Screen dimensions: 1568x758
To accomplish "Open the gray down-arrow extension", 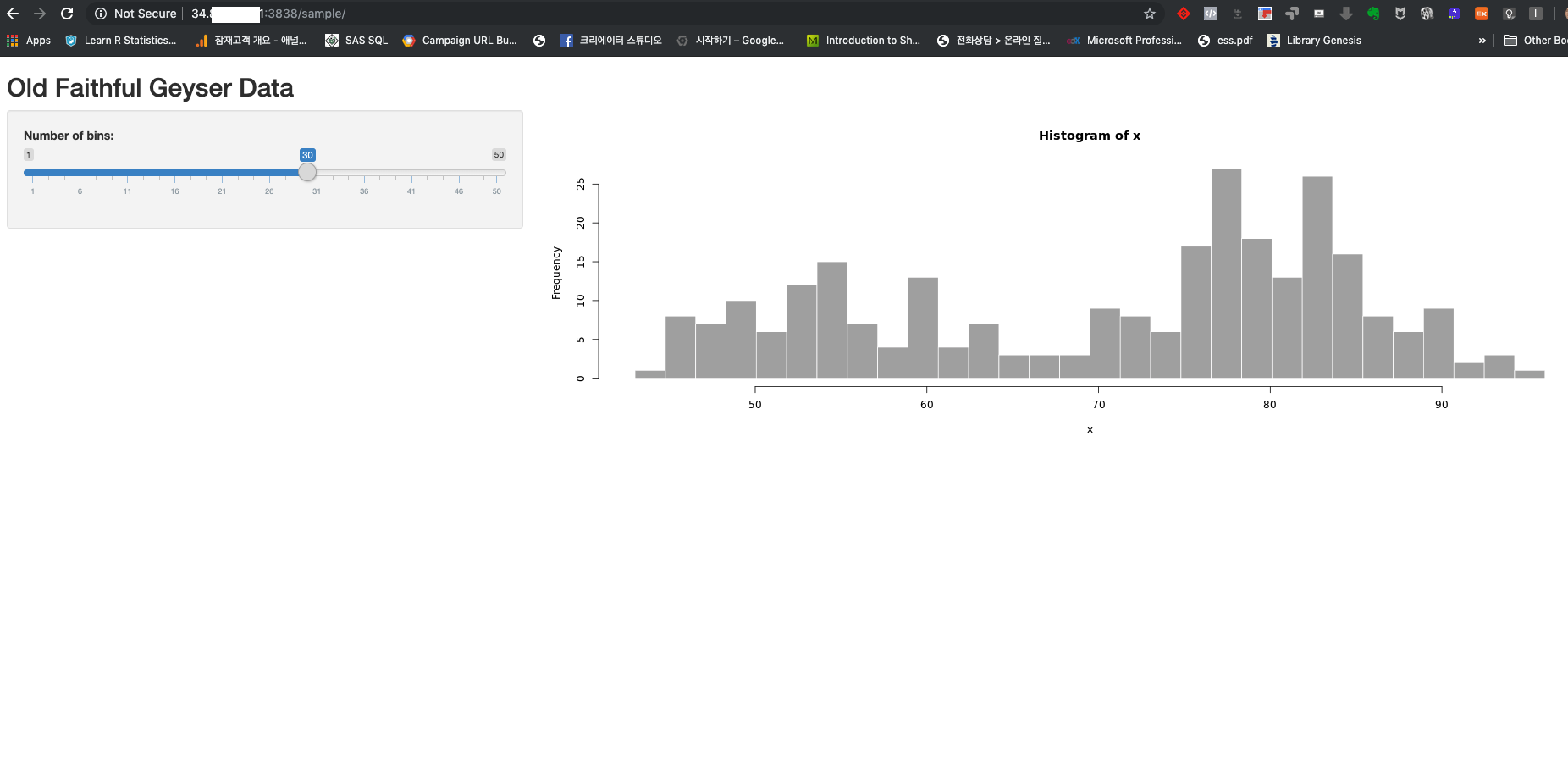I will [x=1346, y=14].
